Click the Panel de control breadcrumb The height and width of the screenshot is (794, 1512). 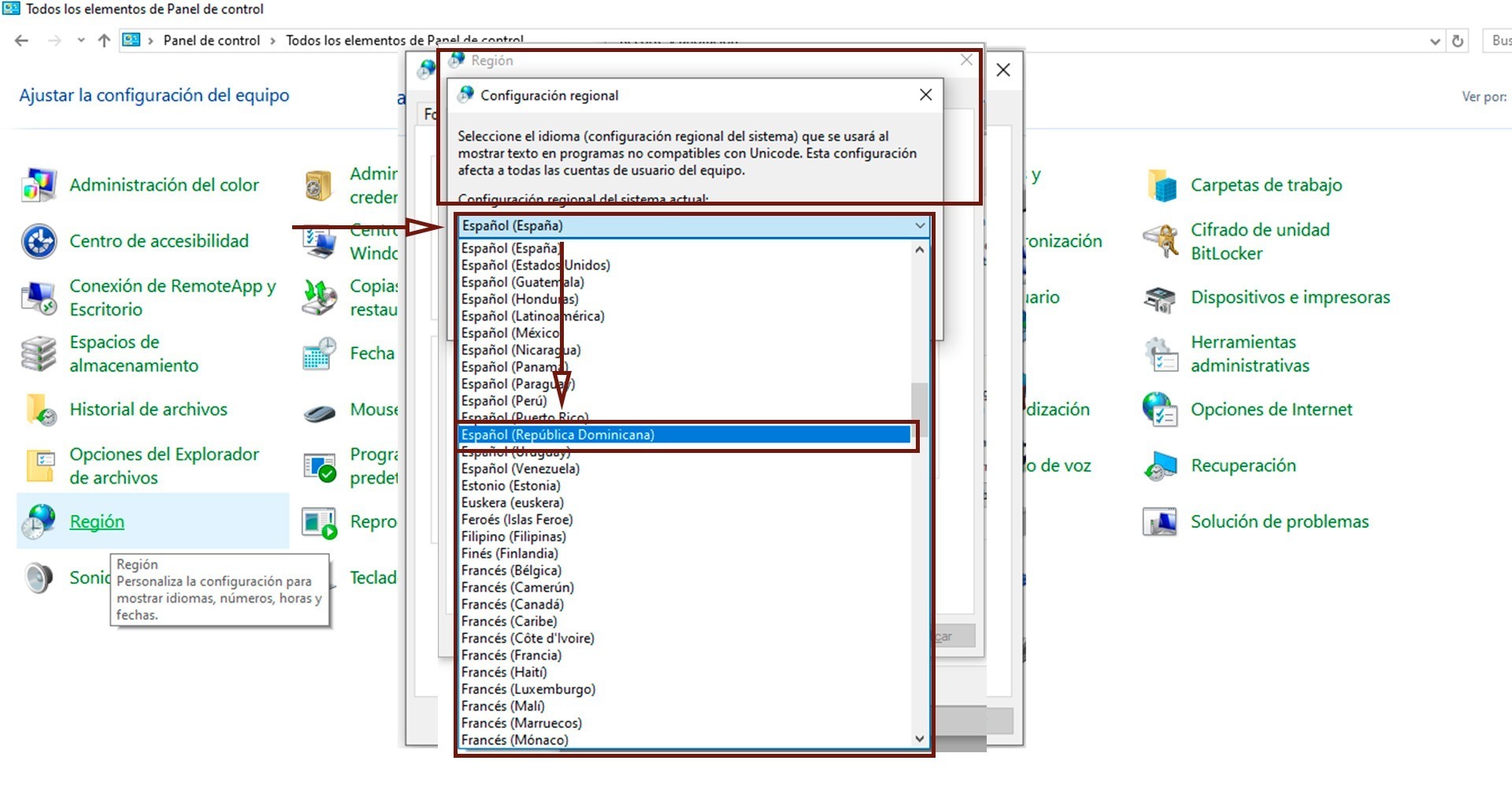211,40
